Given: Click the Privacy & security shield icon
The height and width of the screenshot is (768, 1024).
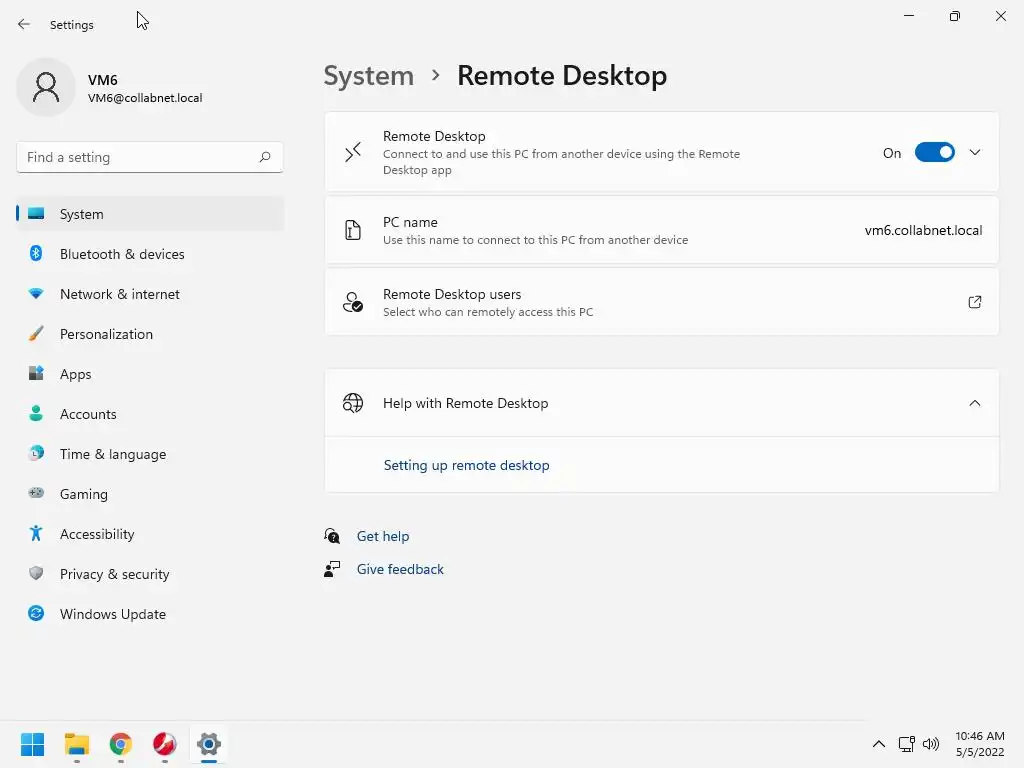Looking at the screenshot, I should 36,574.
